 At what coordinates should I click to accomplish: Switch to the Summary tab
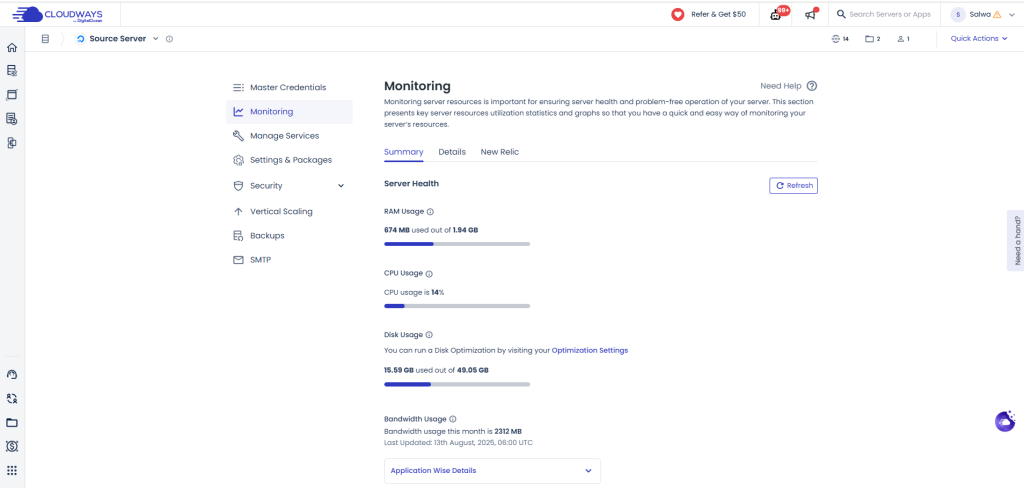tap(404, 152)
